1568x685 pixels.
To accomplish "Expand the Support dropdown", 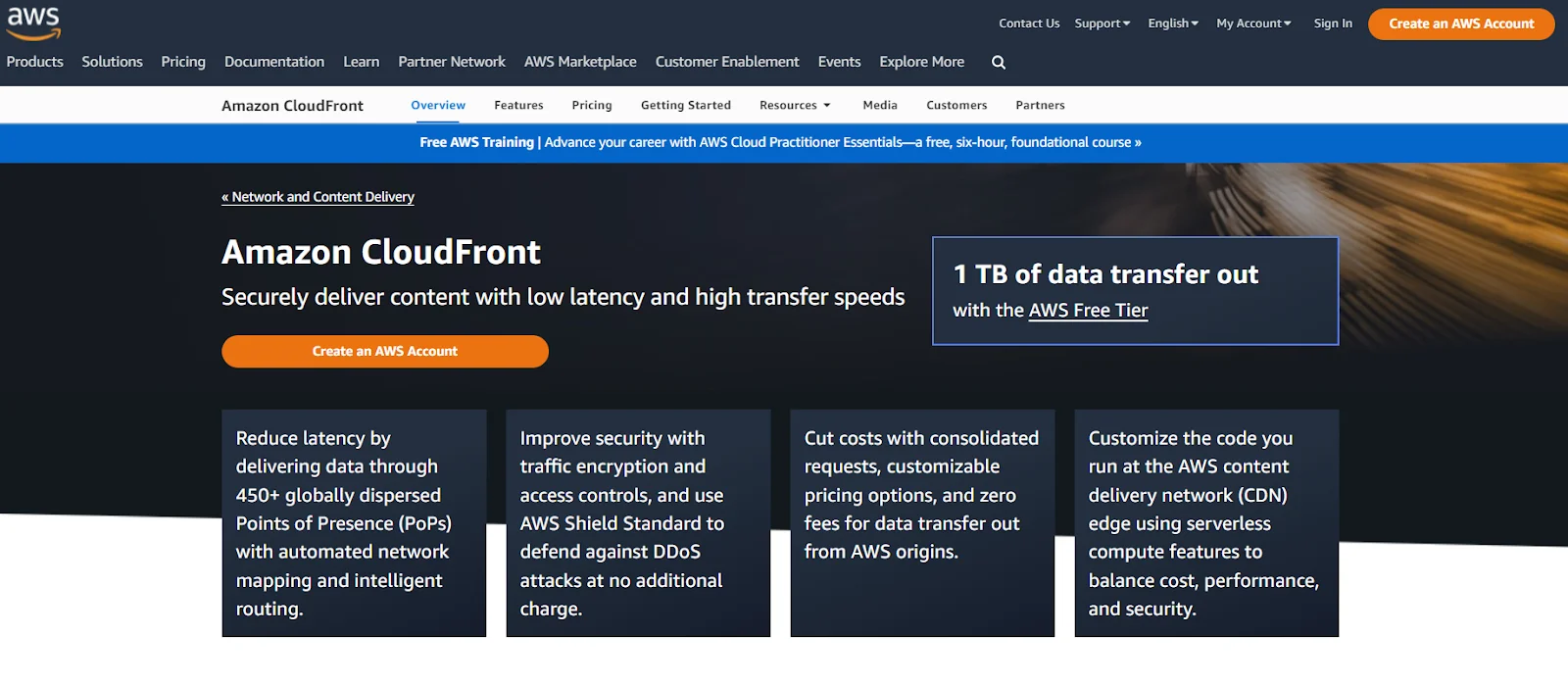I will coord(1102,24).
